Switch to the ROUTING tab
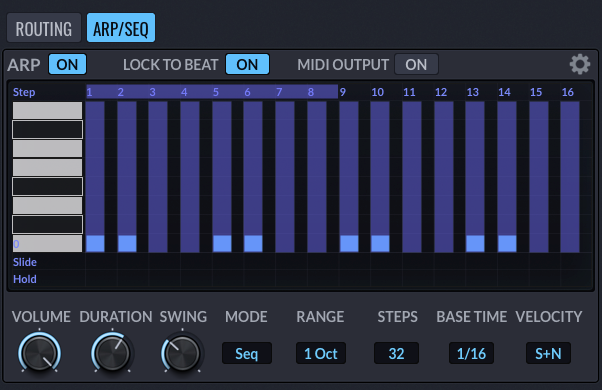The width and height of the screenshot is (602, 390). point(44,28)
